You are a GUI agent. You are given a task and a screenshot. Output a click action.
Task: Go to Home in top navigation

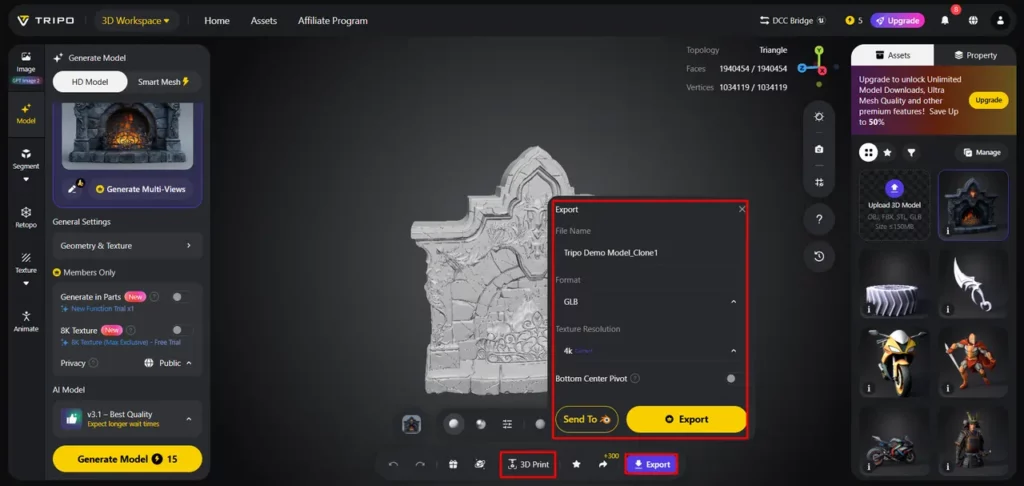(x=217, y=21)
